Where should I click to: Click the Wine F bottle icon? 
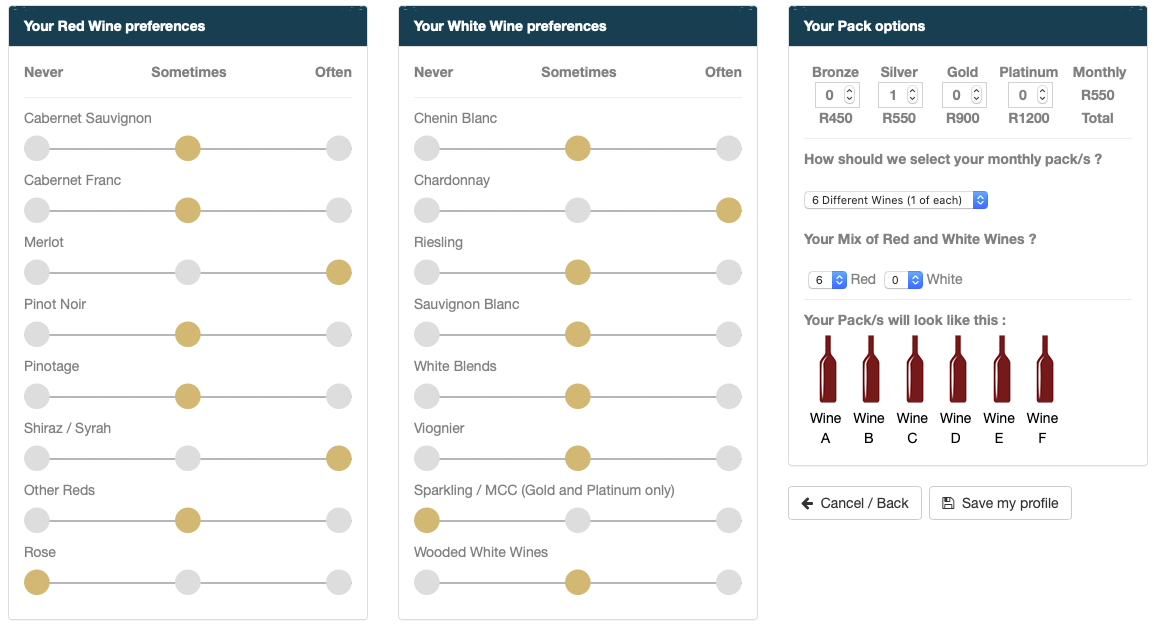click(x=1044, y=369)
